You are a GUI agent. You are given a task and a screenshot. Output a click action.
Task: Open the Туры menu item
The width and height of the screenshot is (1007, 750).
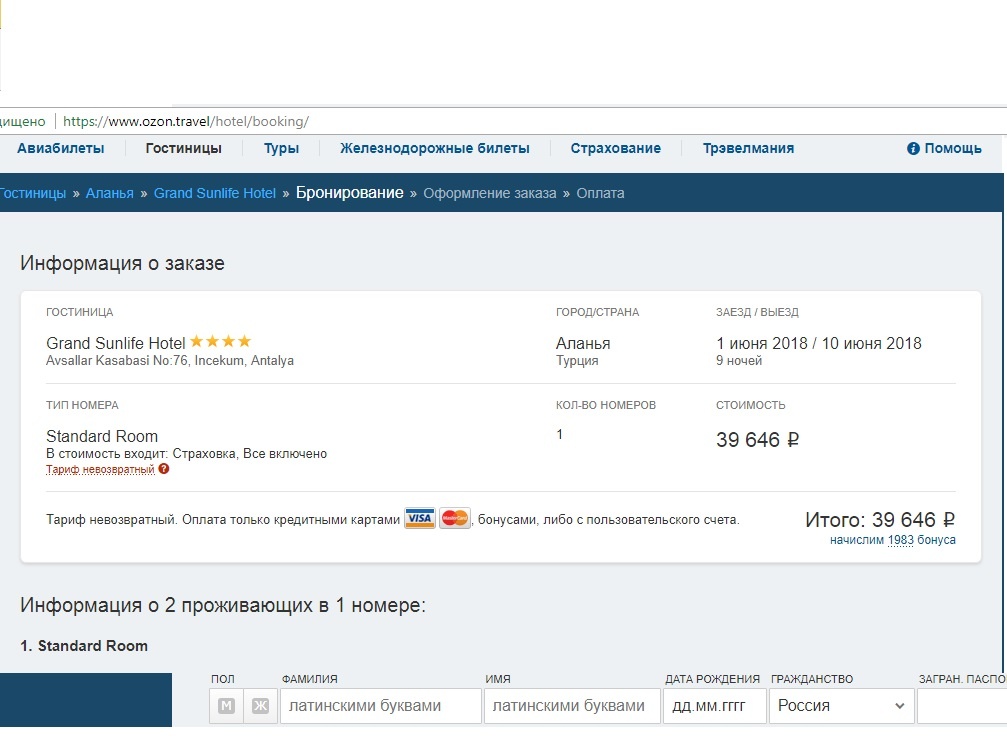tap(281, 148)
